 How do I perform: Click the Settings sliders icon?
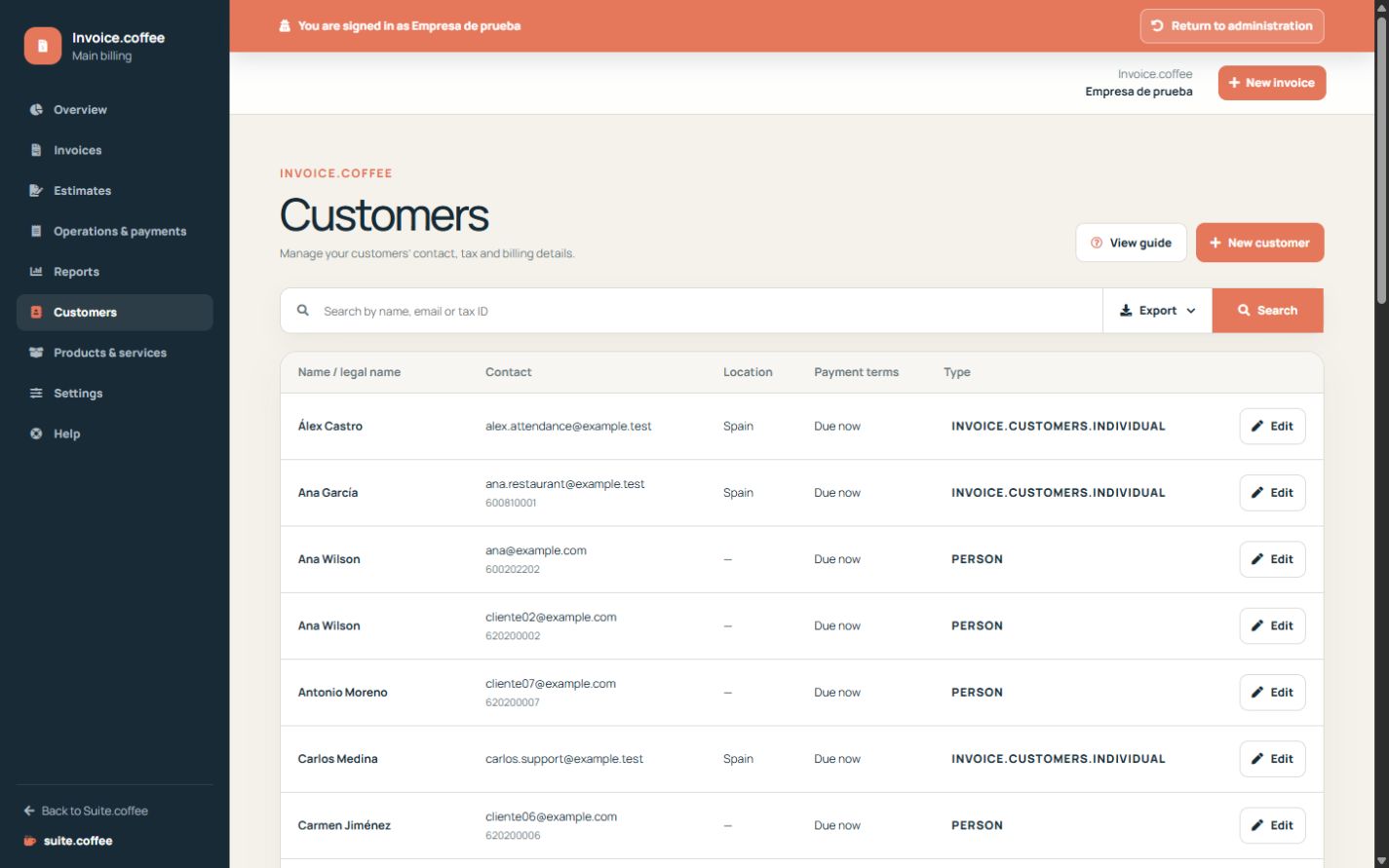(36, 394)
